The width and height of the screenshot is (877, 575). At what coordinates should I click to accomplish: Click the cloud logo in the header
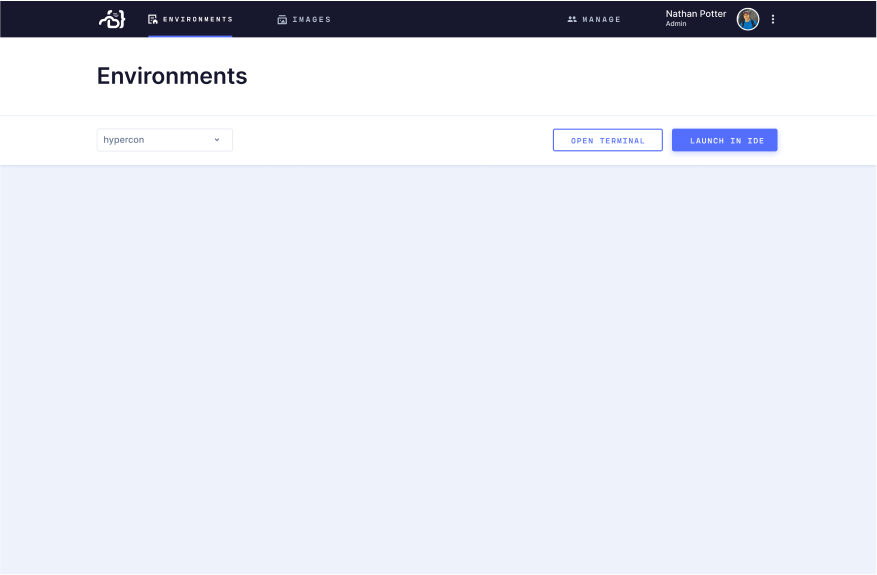tap(112, 19)
